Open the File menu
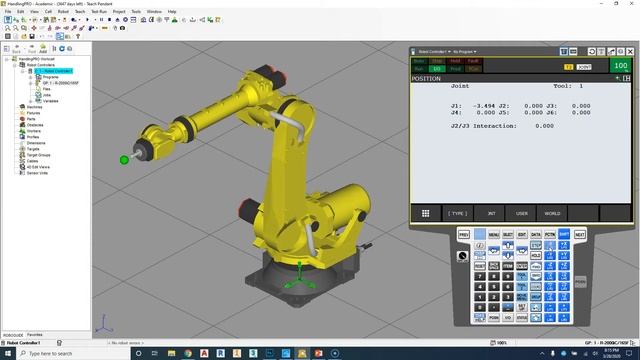The width and height of the screenshot is (640, 360). (8, 11)
